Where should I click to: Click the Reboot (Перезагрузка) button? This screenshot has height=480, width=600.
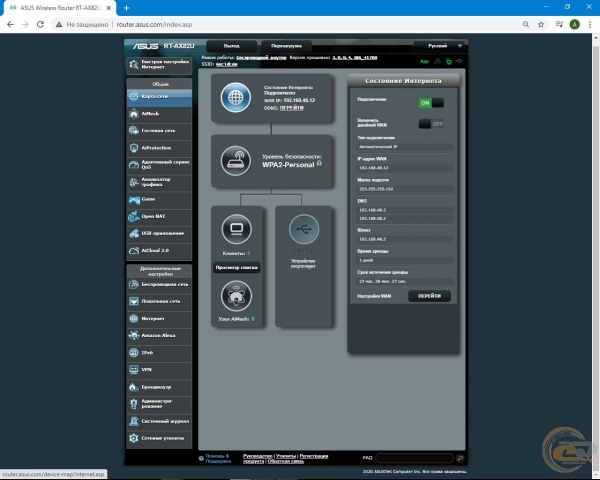[x=286, y=46]
